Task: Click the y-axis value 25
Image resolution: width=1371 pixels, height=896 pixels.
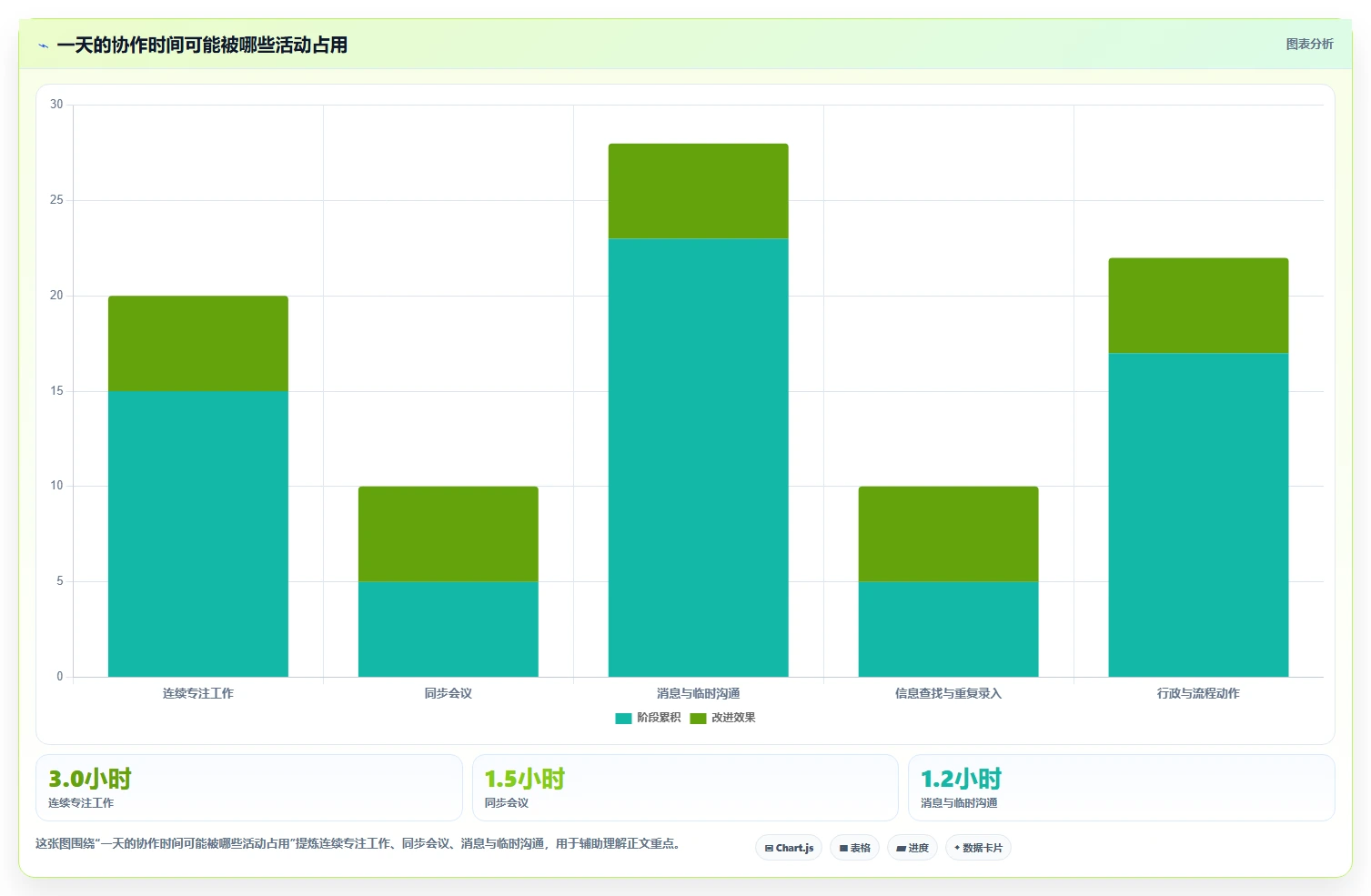Action: pos(56,200)
